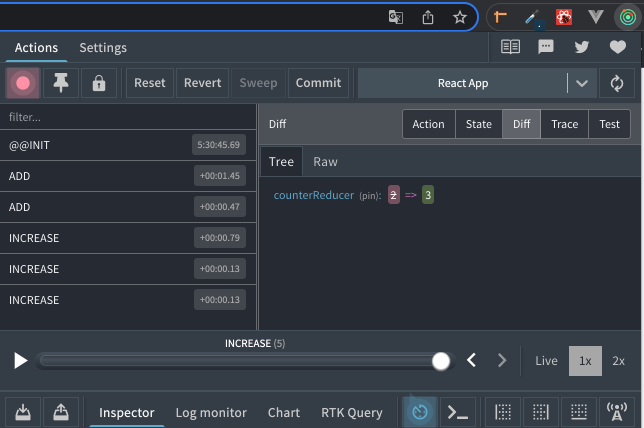The width and height of the screenshot is (644, 428).
Task: Switch to Inspector monitor
Action: [x=126, y=412]
